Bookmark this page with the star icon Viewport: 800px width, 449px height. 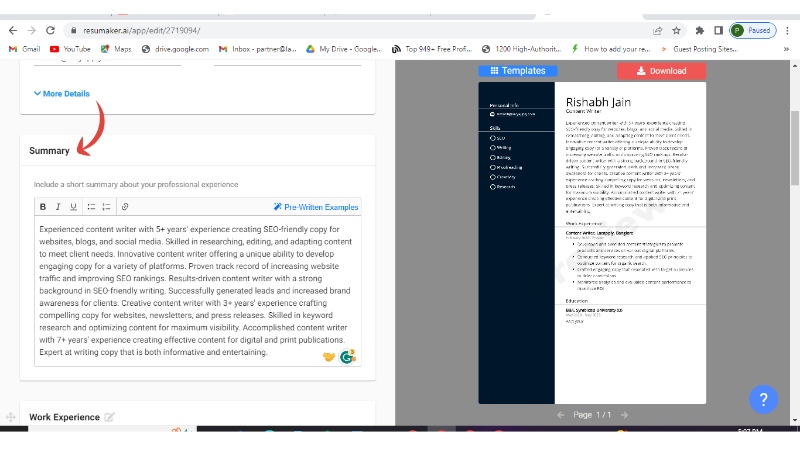[677, 31]
